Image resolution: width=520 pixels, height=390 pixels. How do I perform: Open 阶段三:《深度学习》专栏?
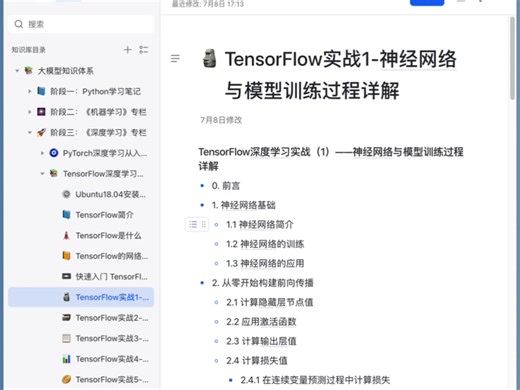[98, 133]
